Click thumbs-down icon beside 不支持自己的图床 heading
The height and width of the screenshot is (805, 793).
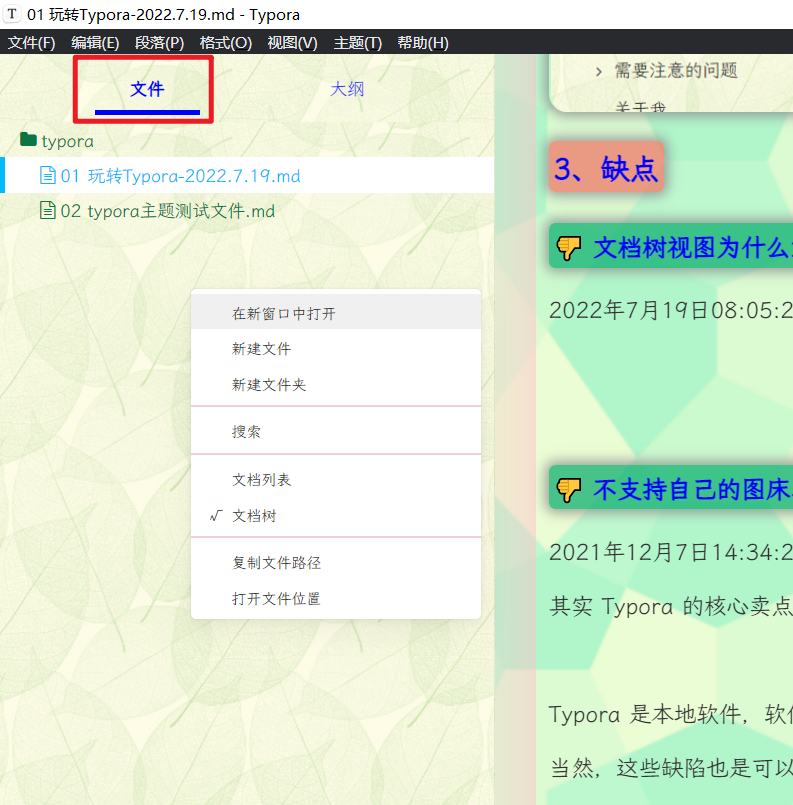coord(569,489)
